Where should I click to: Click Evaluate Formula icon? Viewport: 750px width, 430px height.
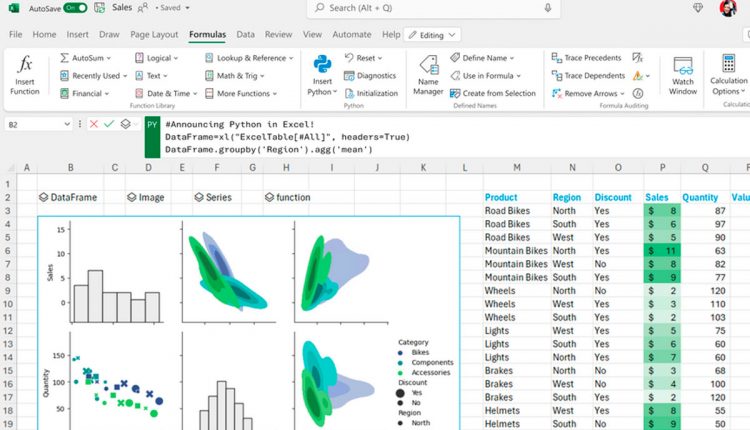point(638,93)
